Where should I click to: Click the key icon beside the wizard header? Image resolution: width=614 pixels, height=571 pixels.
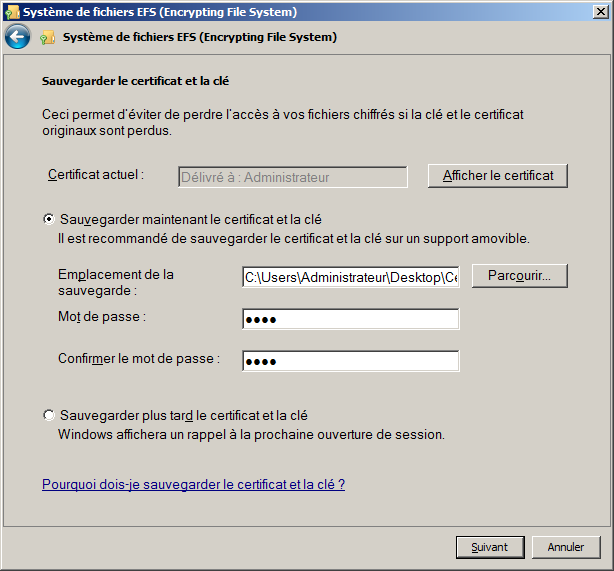tap(48, 38)
